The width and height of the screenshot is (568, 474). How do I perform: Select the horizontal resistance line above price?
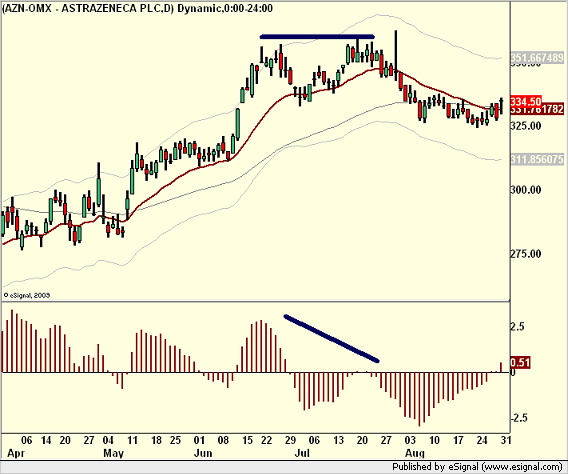coord(317,37)
